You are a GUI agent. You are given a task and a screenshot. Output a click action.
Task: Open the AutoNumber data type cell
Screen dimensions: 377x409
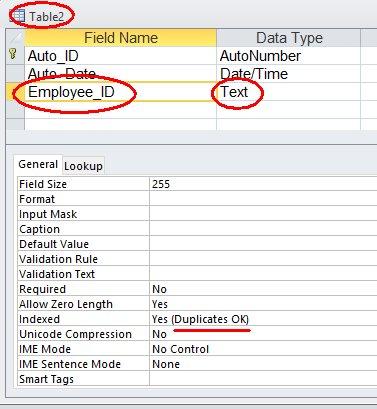click(x=289, y=56)
